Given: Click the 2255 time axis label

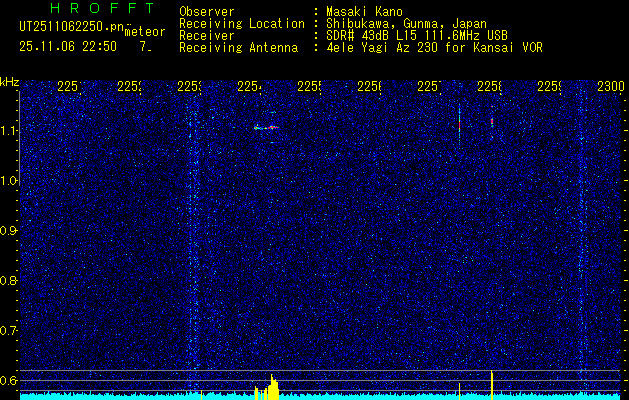Looking at the screenshot, I should tap(309, 86).
